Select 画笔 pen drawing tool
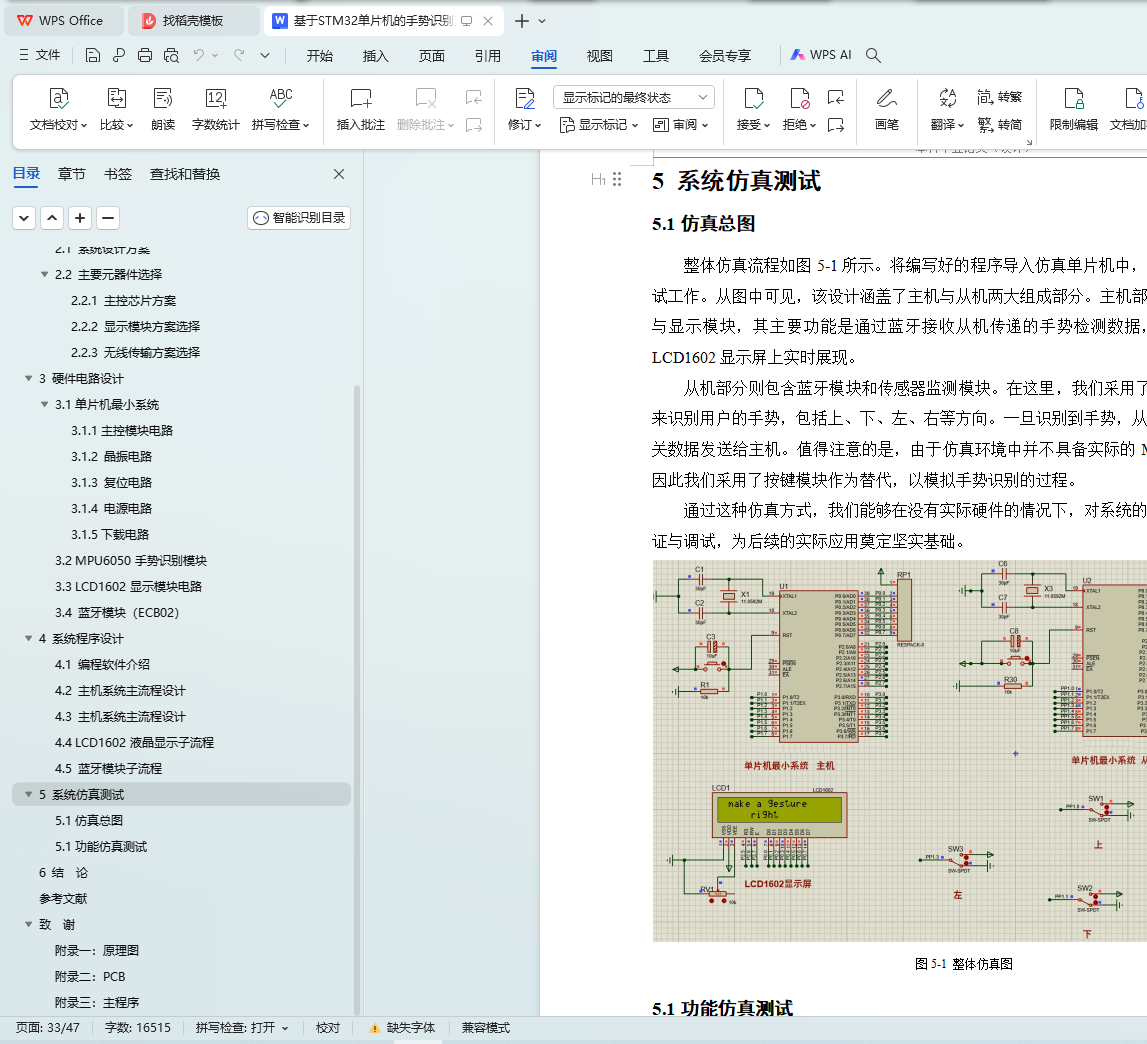The height and width of the screenshot is (1044, 1147). tap(887, 109)
